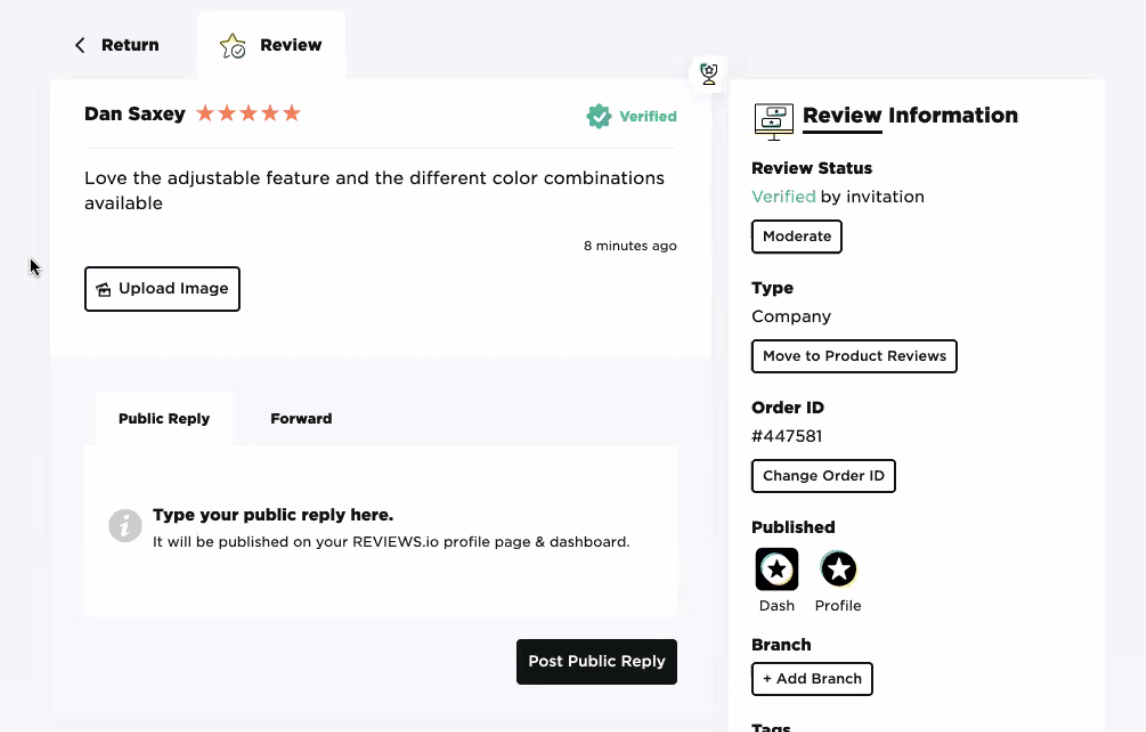This screenshot has width=1146, height=732.
Task: Click the Post Public Reply button
Action: pyautogui.click(x=596, y=662)
